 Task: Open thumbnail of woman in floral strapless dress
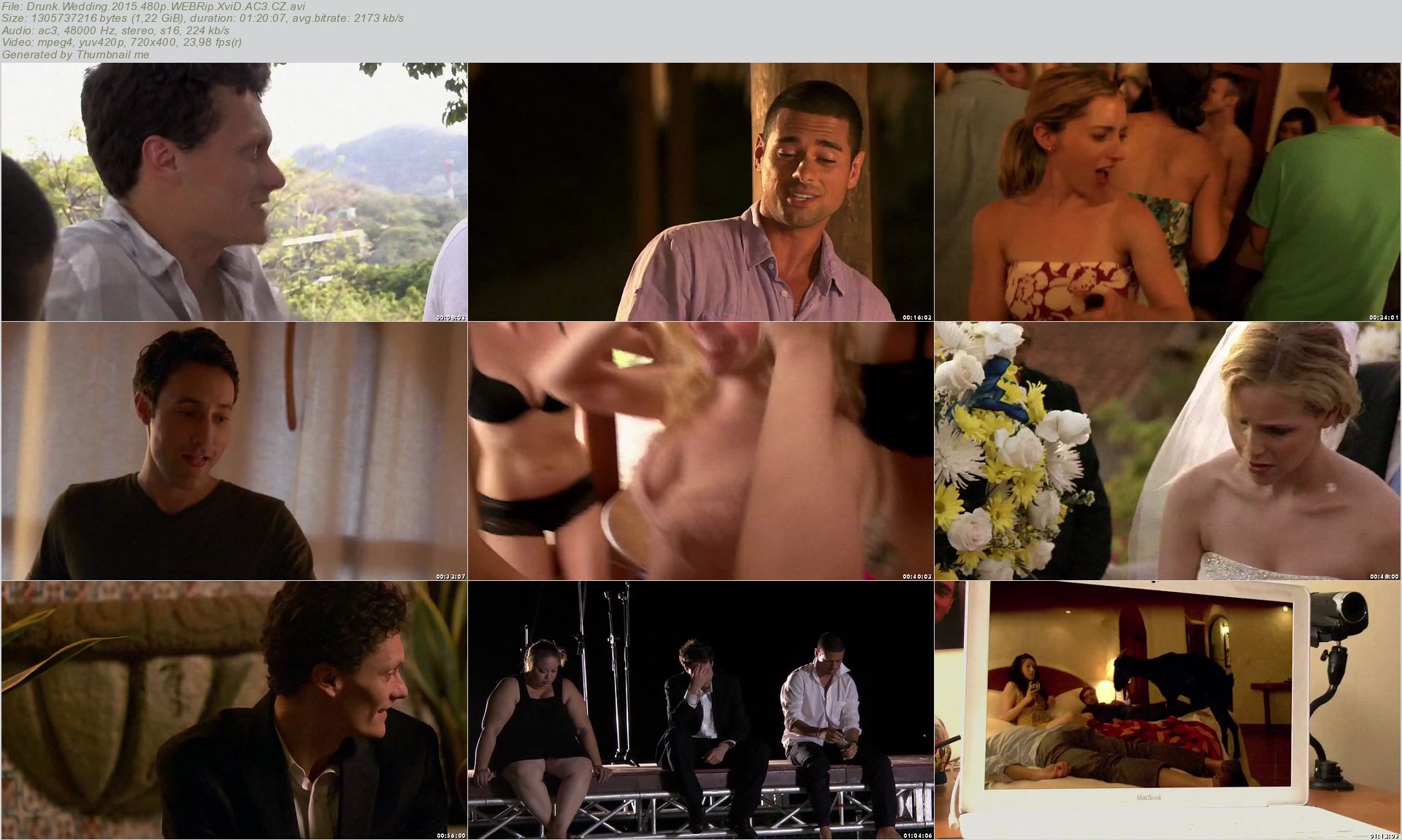click(1167, 191)
